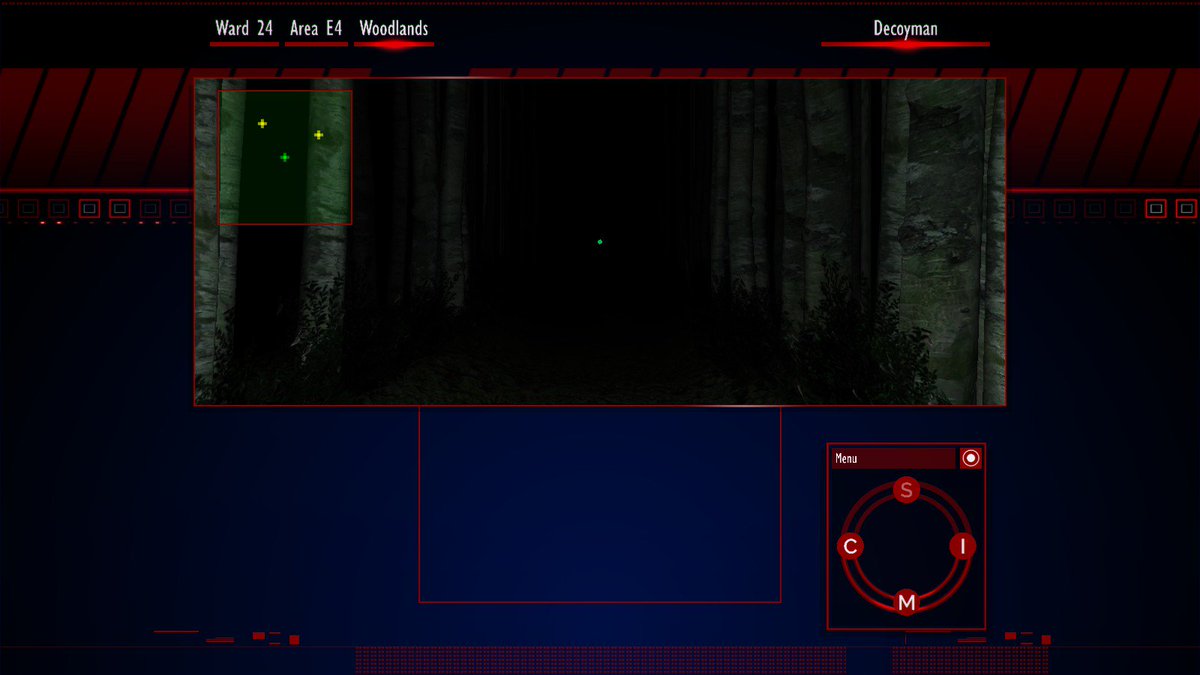The width and height of the screenshot is (1200, 675).
Task: Open the Menu header bar
Action: tap(893, 459)
